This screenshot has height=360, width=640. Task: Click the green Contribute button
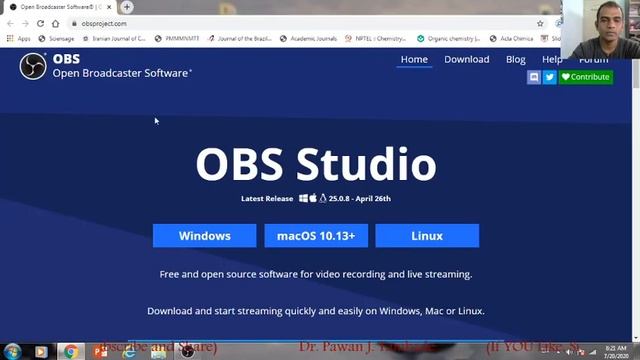586,77
